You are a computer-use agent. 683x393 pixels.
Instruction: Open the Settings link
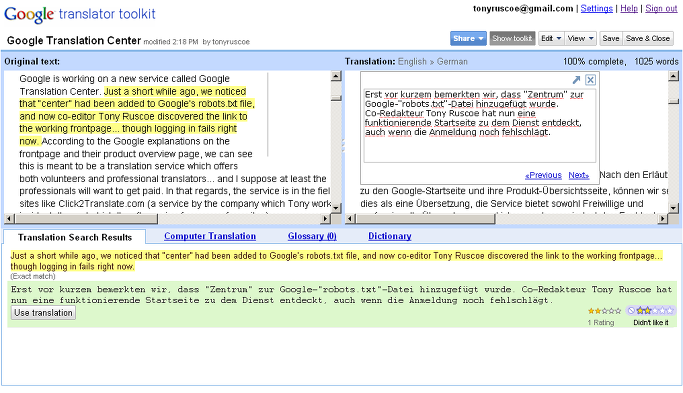pyautogui.click(x=596, y=8)
